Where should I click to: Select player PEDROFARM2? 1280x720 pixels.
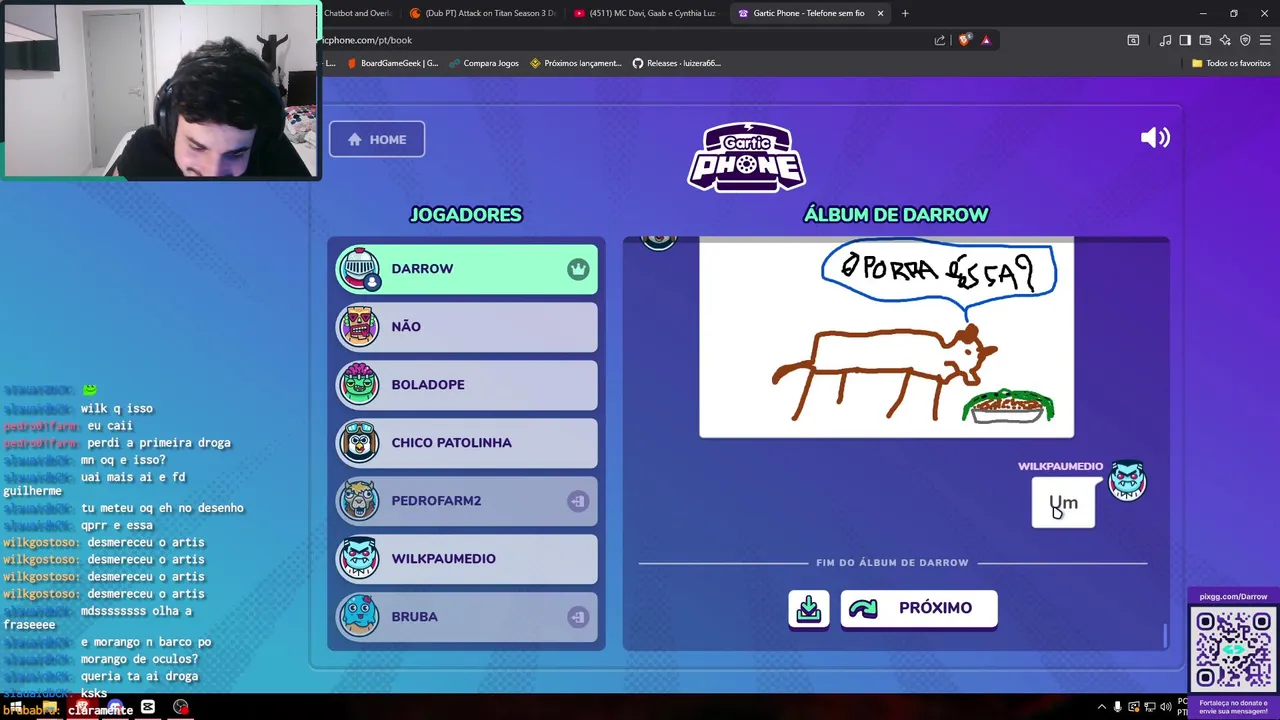[x=467, y=501]
